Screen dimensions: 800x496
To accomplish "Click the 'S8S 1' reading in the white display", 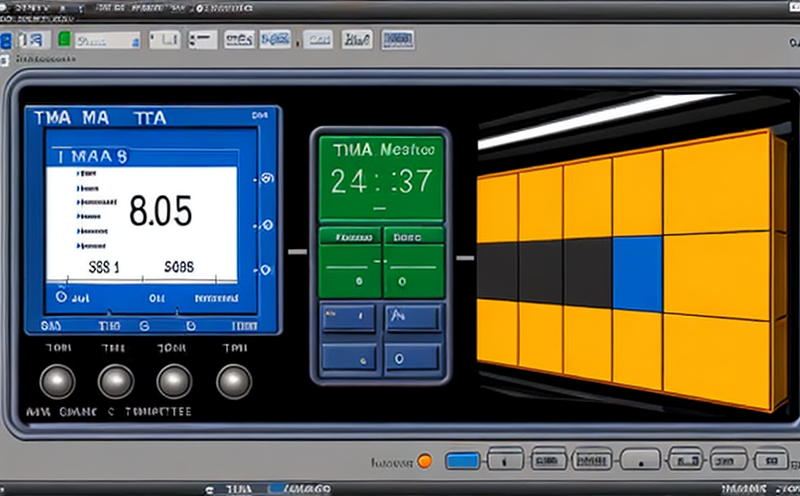I will coord(104,267).
